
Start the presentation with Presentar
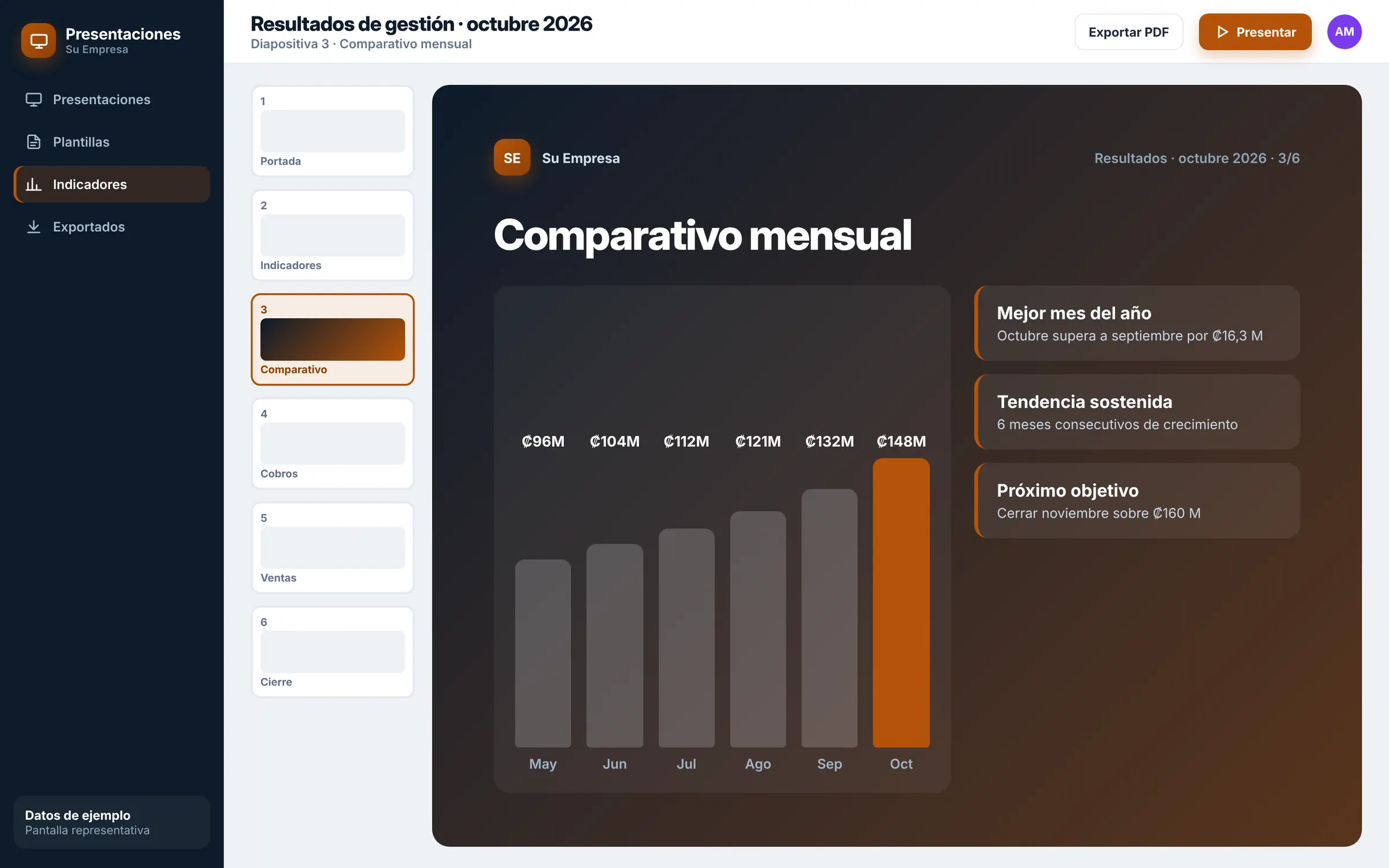point(1255,32)
